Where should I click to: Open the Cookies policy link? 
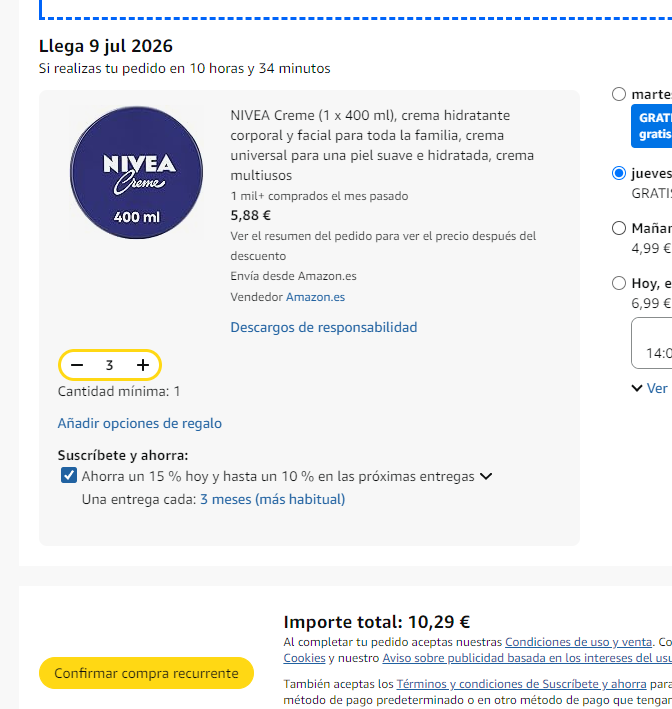click(304, 658)
